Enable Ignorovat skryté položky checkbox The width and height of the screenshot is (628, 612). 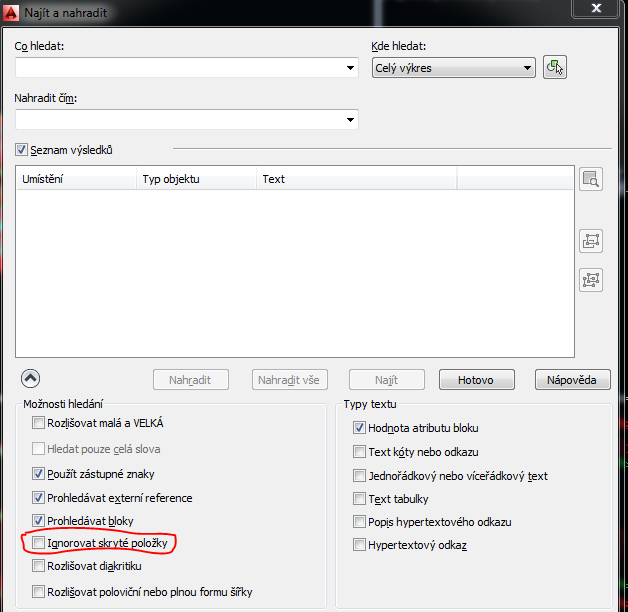click(39, 543)
